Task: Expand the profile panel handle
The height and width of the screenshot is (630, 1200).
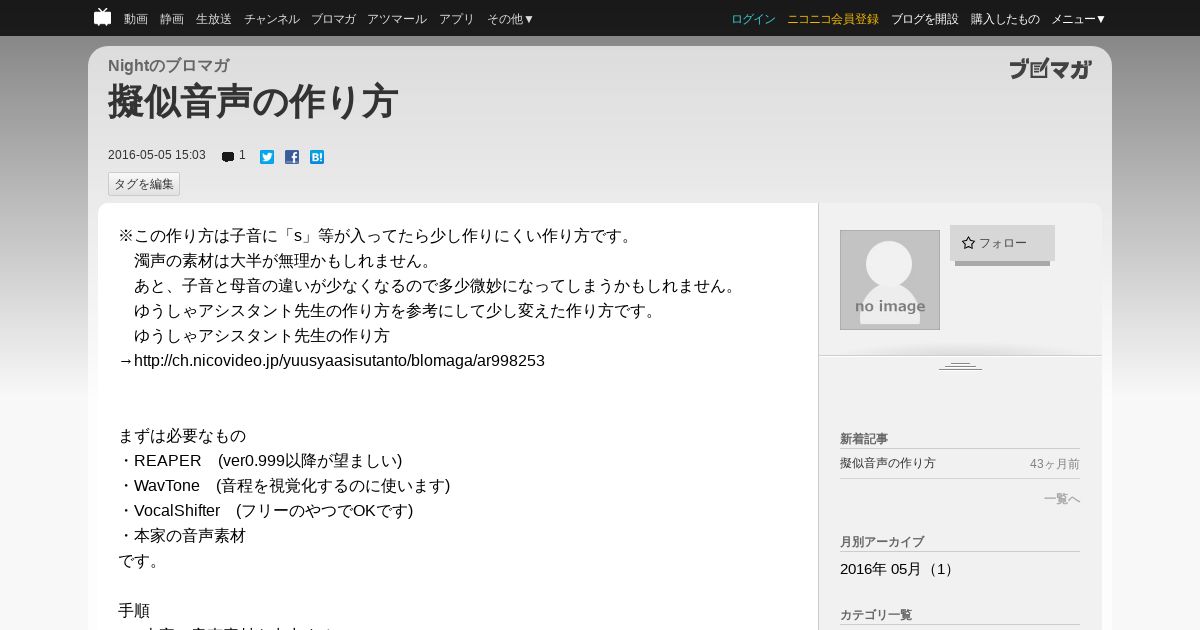Action: 960,366
